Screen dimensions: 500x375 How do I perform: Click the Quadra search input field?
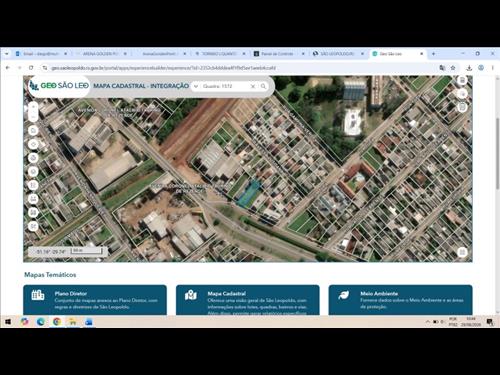tap(224, 86)
